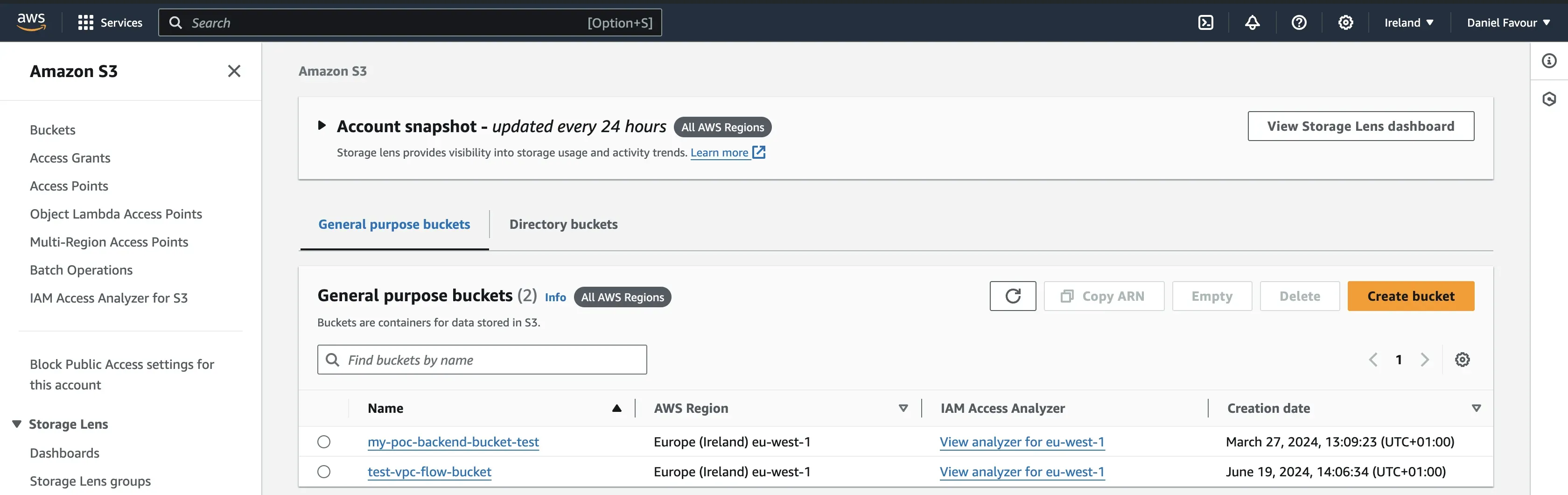Open the info panel icon on the right edge

[1549, 60]
